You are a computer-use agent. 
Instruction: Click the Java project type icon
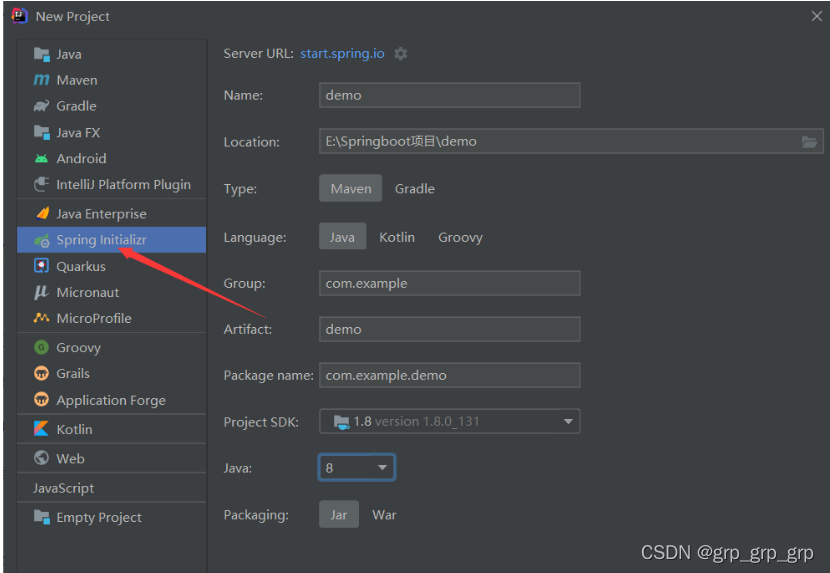pyautogui.click(x=42, y=54)
